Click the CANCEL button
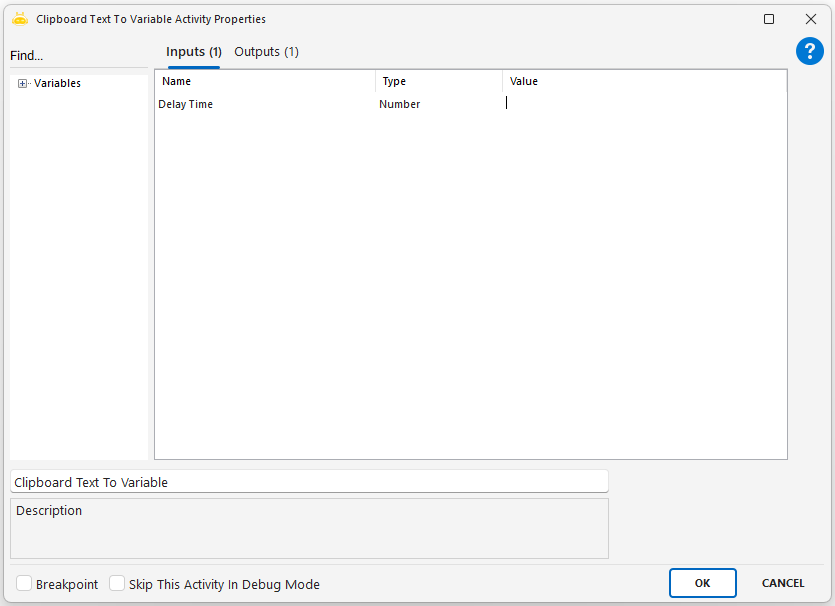The image size is (835, 606). pyautogui.click(x=782, y=583)
